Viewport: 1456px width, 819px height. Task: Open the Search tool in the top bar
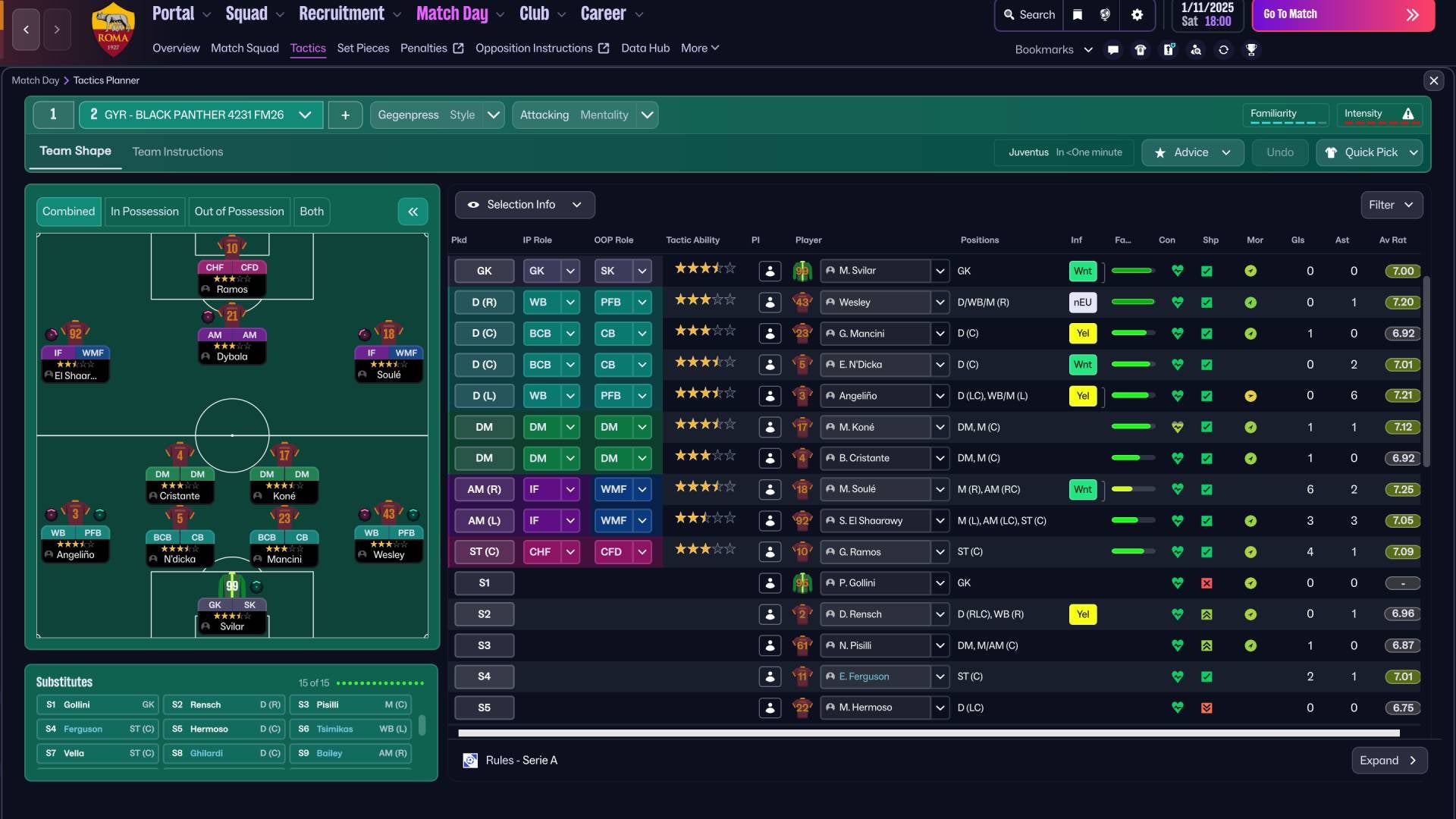[1028, 14]
